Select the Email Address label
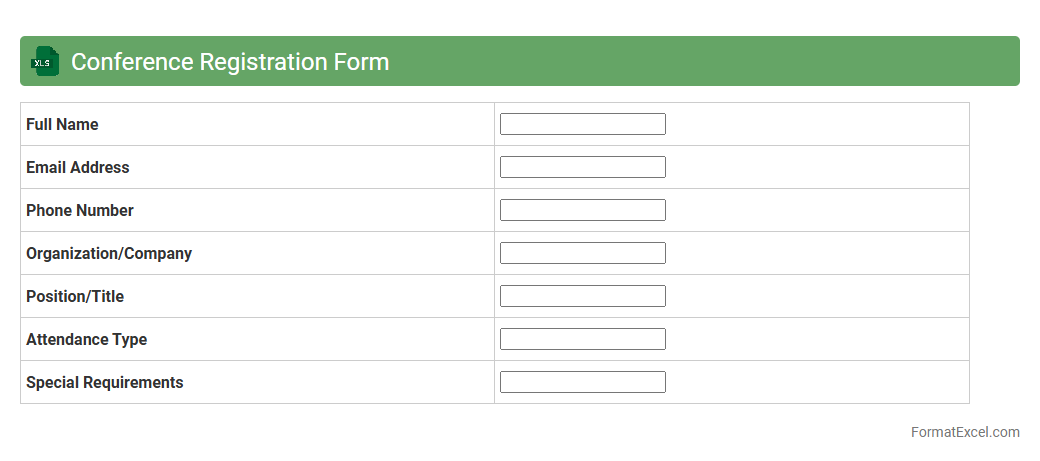Screen dimensions: 1040x461 point(78,167)
